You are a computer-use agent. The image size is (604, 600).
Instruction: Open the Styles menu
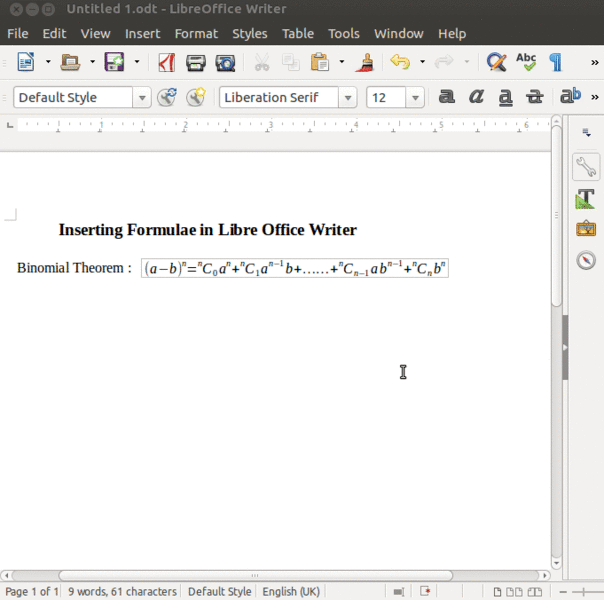(250, 34)
